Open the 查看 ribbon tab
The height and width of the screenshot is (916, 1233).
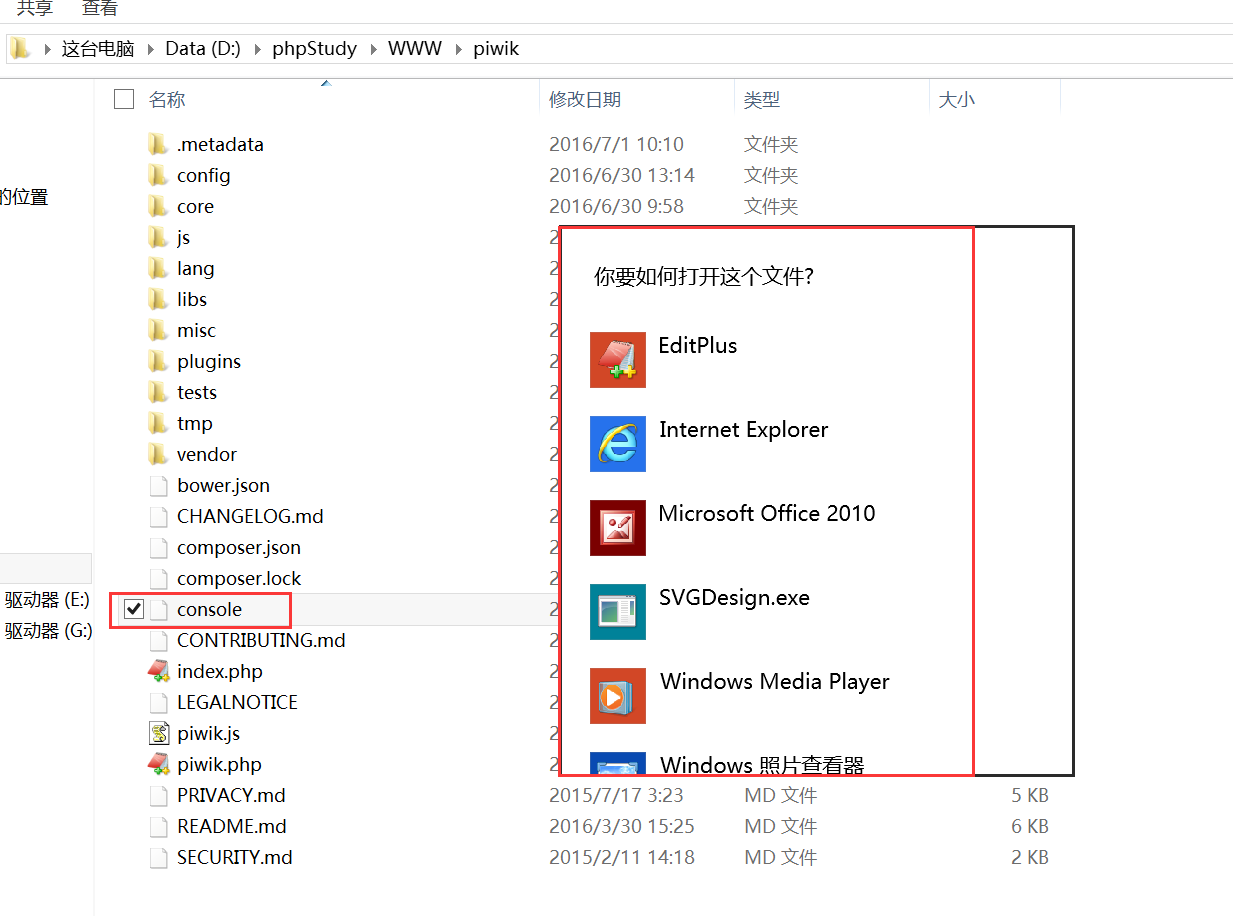click(100, 8)
